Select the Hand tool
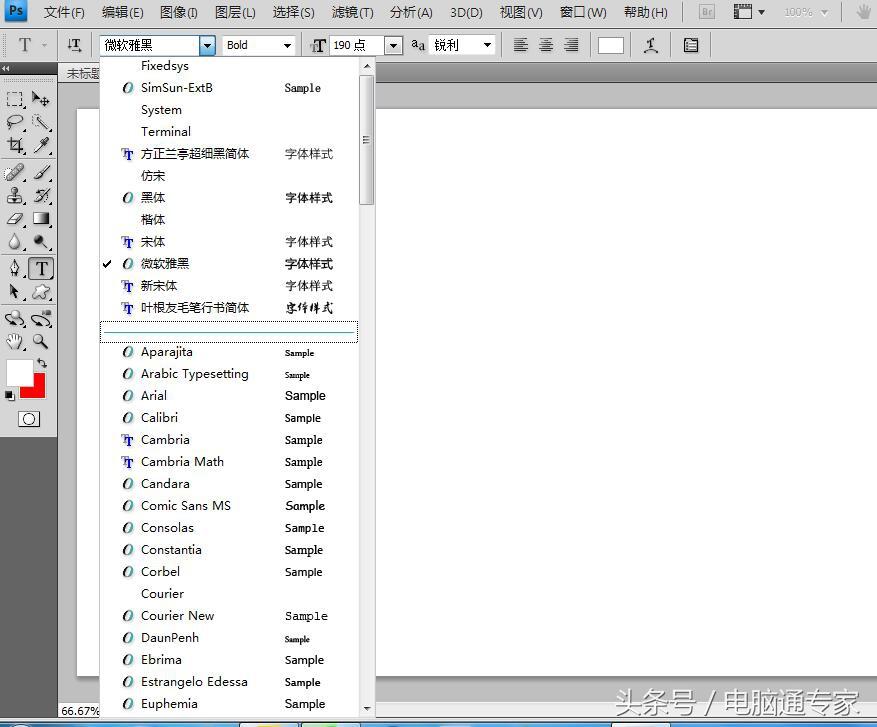Viewport: 877px width, 727px height. (x=13, y=340)
